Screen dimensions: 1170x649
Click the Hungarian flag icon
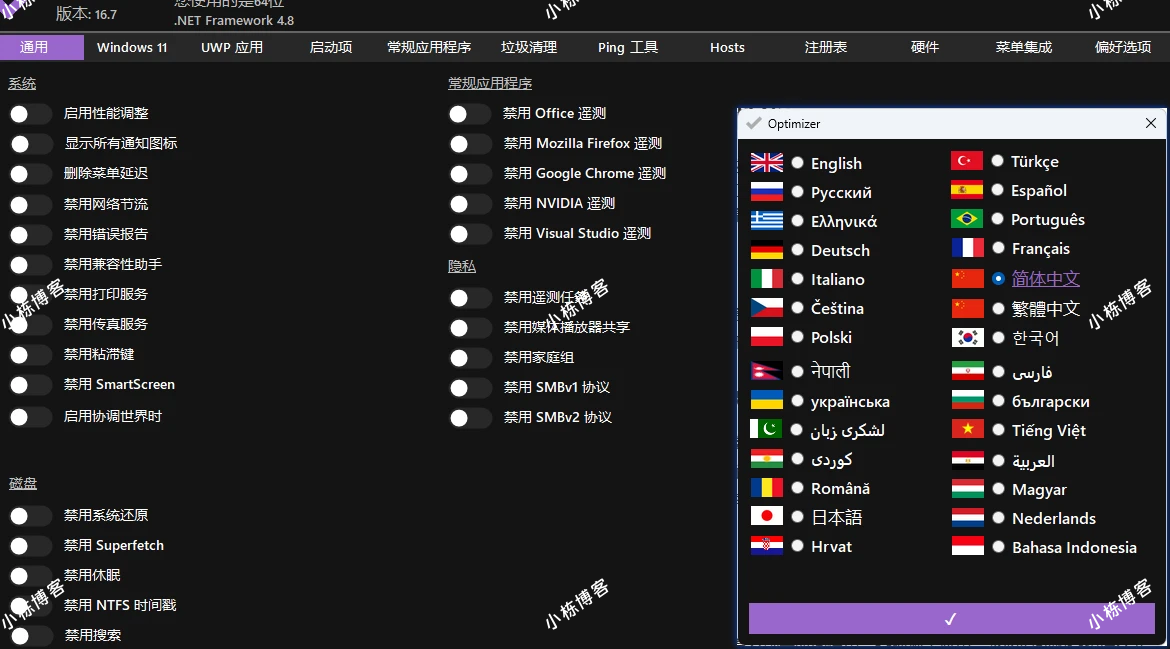click(x=967, y=489)
